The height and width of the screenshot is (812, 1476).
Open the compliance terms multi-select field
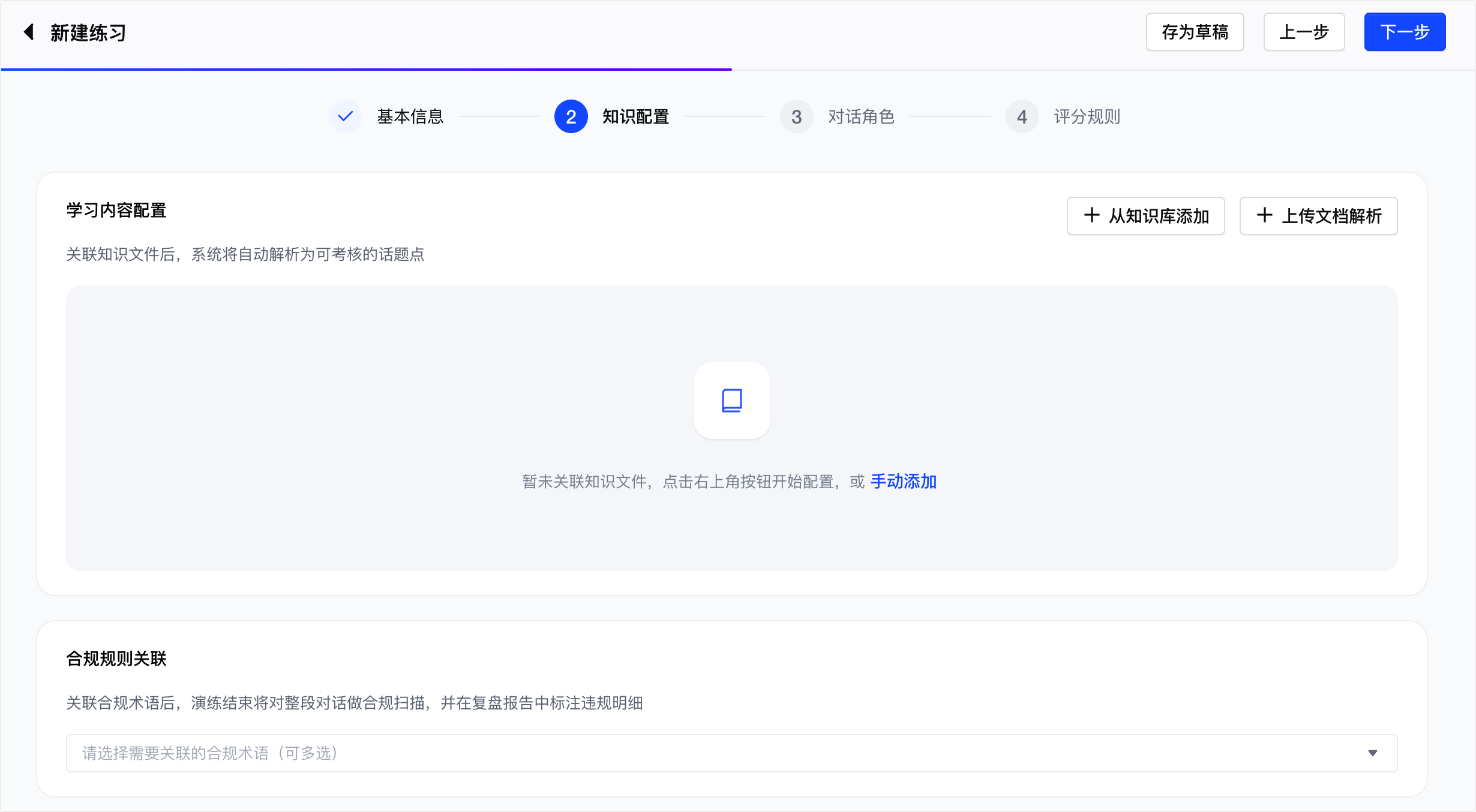(x=732, y=753)
